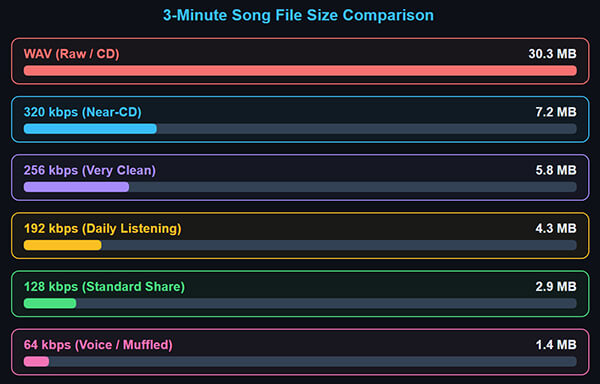Click the blue 320 kbps bar fill

90,129
